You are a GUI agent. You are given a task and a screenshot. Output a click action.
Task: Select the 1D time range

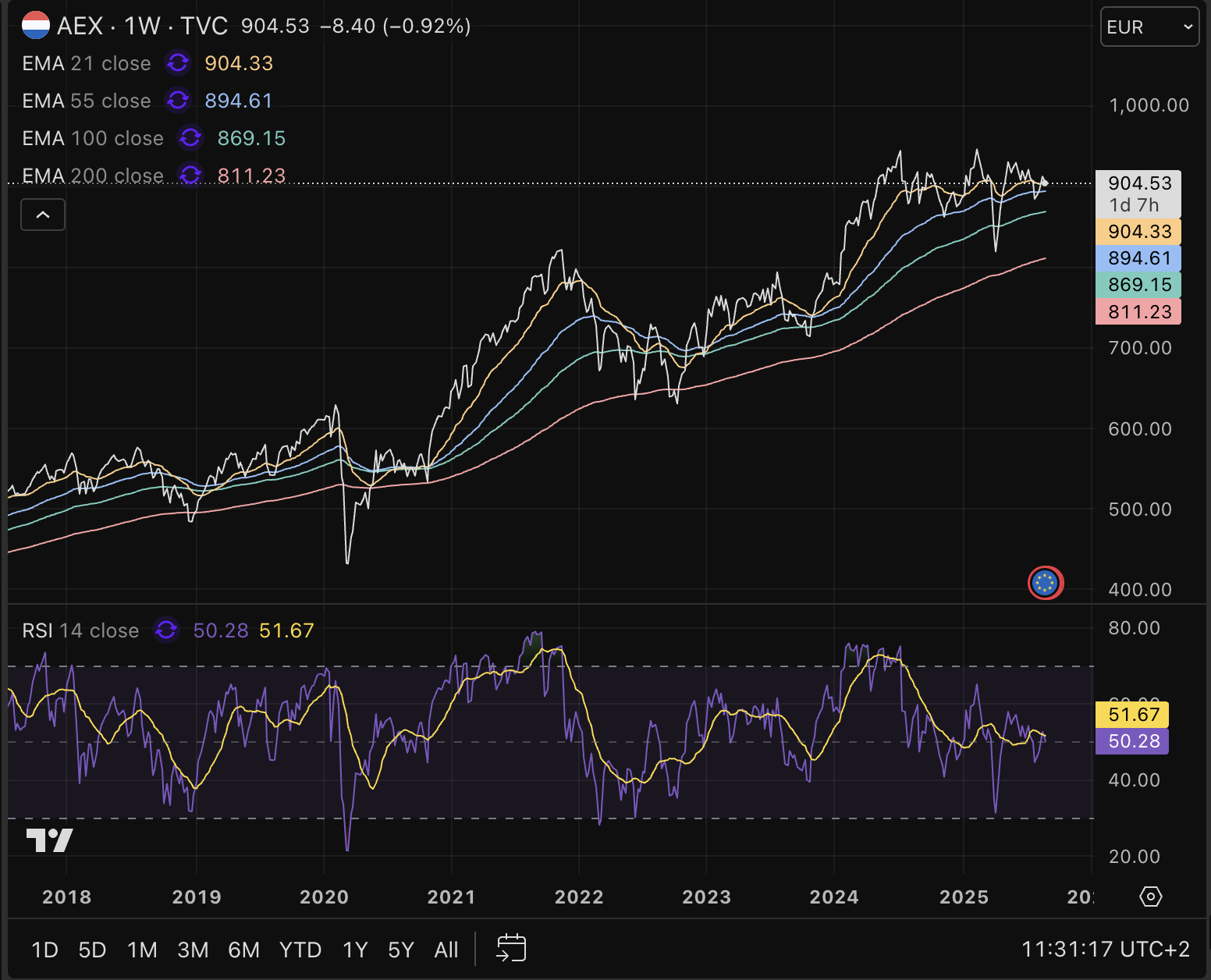[44, 950]
